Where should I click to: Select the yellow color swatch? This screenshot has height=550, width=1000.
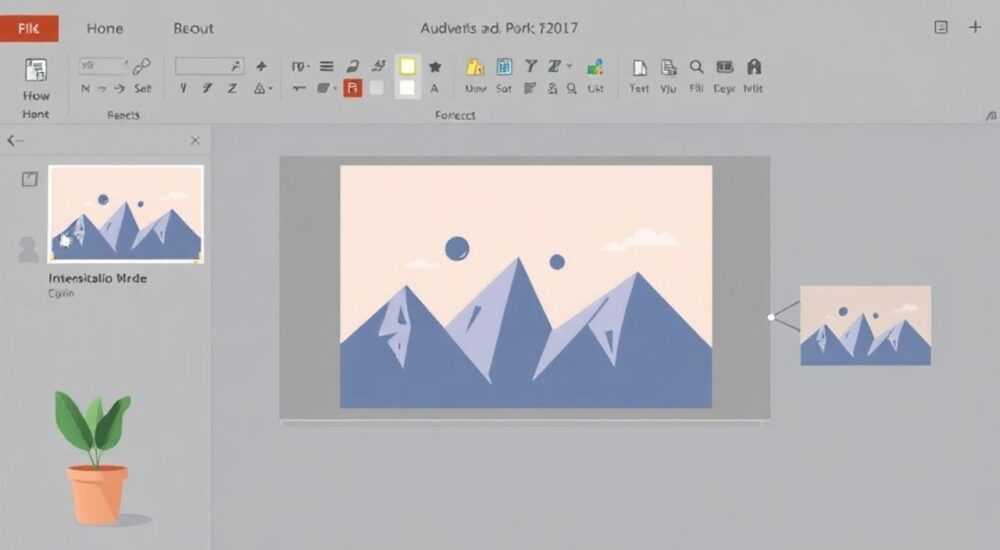click(x=407, y=66)
